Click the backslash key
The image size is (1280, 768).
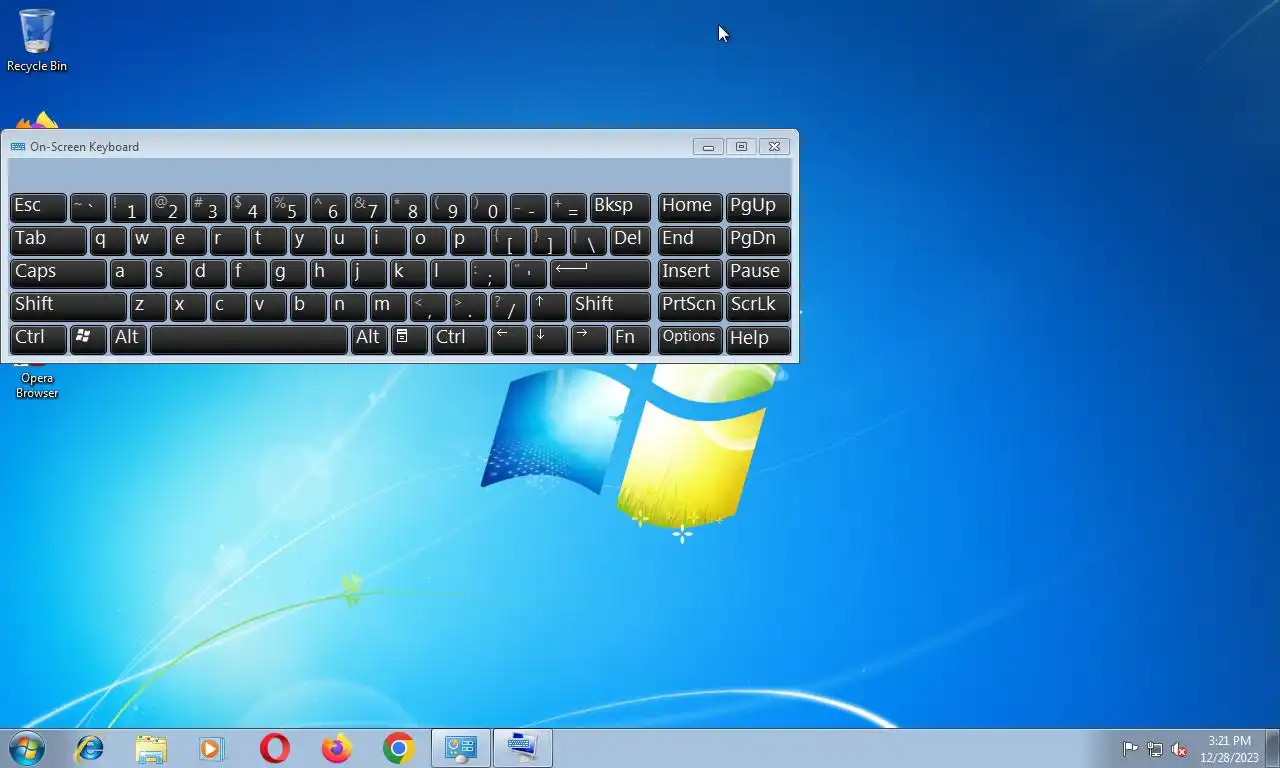tap(588, 240)
